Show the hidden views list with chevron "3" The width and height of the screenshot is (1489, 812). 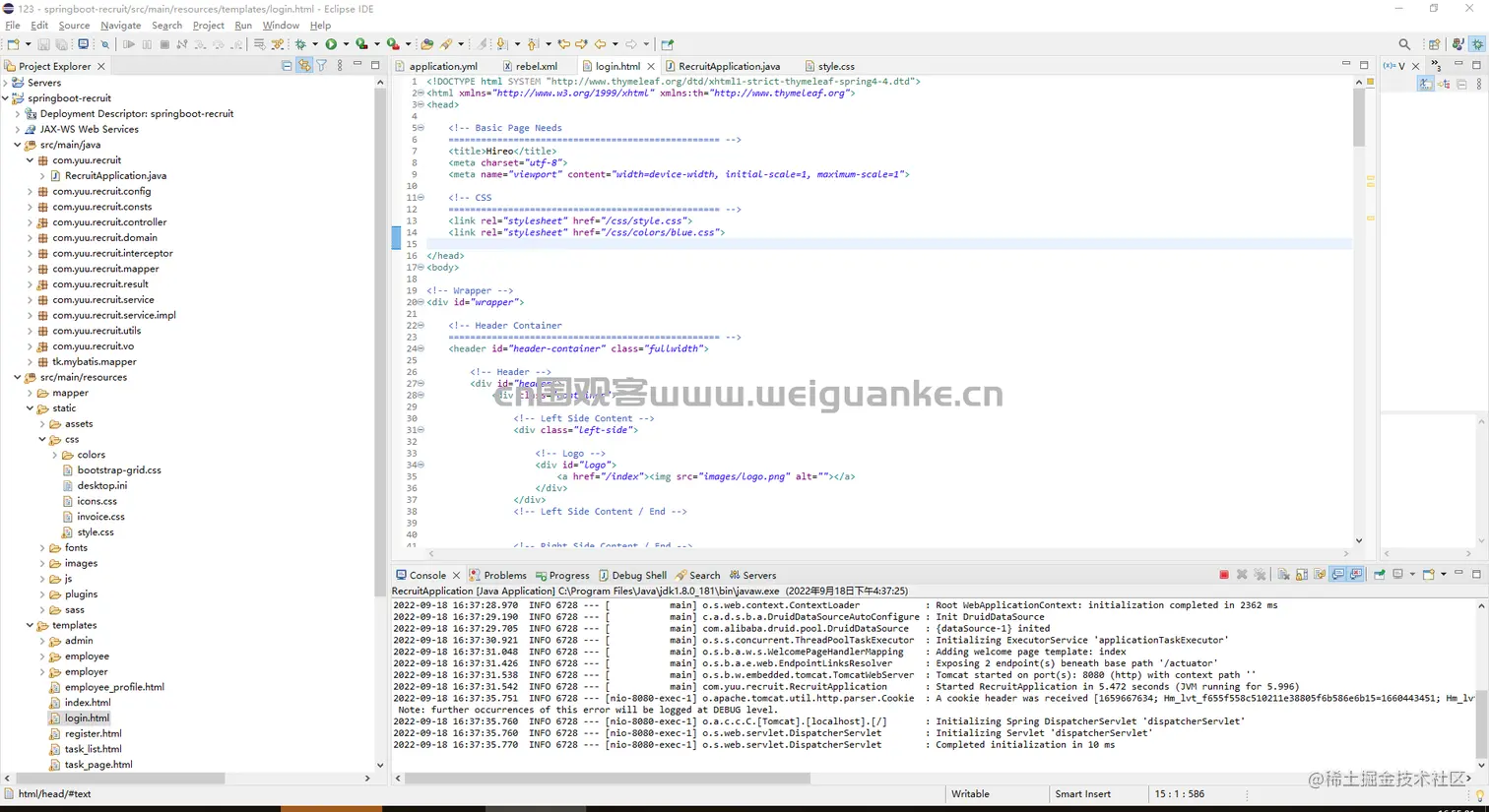point(1436,66)
